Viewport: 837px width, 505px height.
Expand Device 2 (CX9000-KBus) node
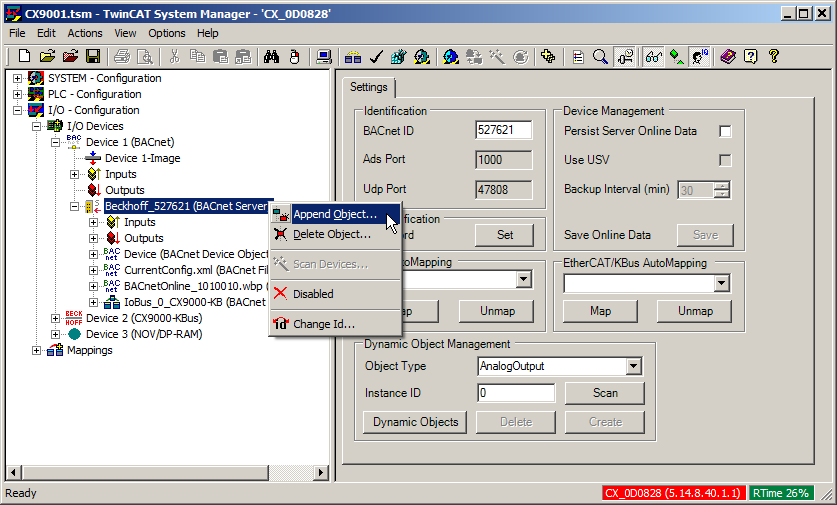tap(56, 319)
